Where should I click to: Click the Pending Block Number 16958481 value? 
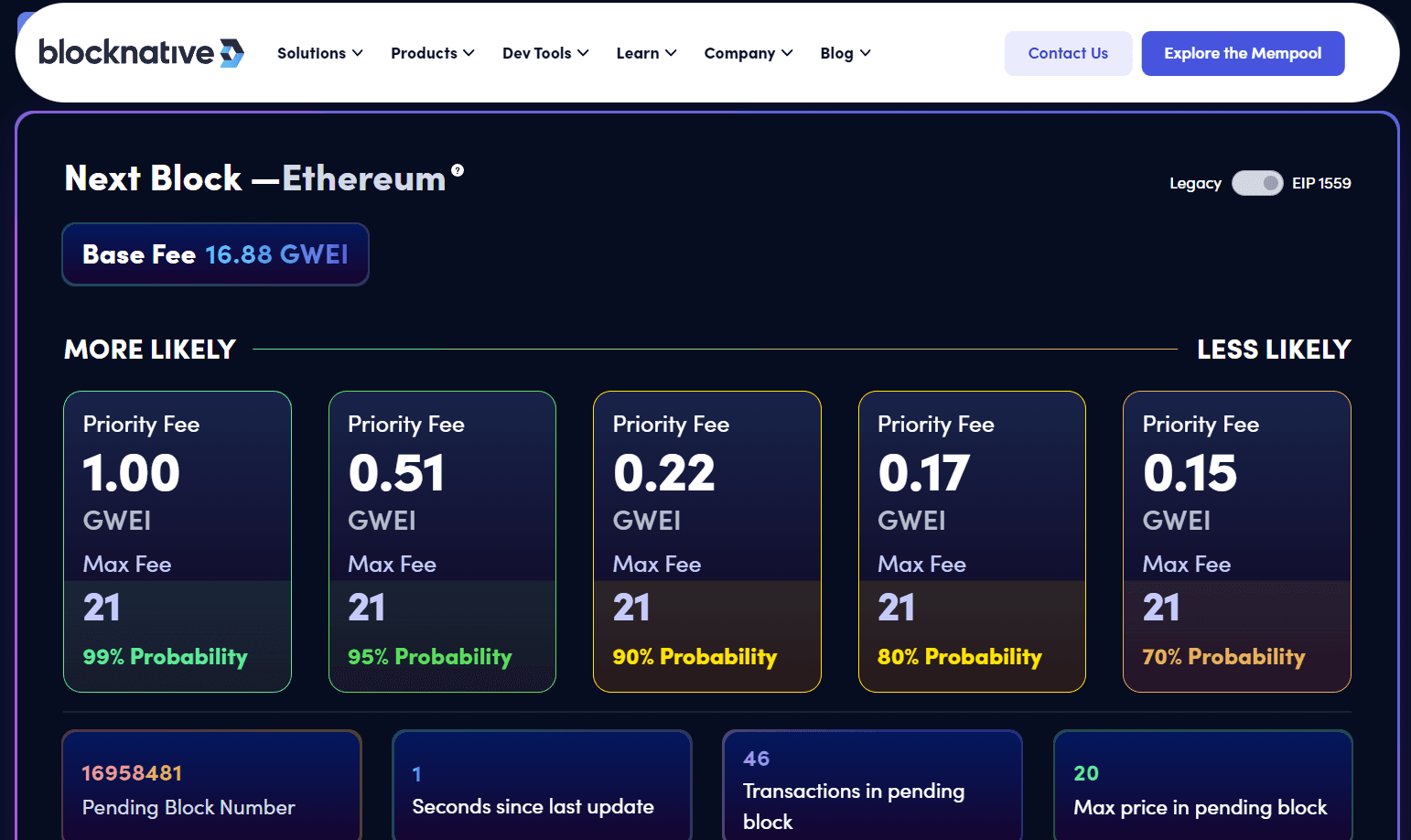[x=132, y=773]
